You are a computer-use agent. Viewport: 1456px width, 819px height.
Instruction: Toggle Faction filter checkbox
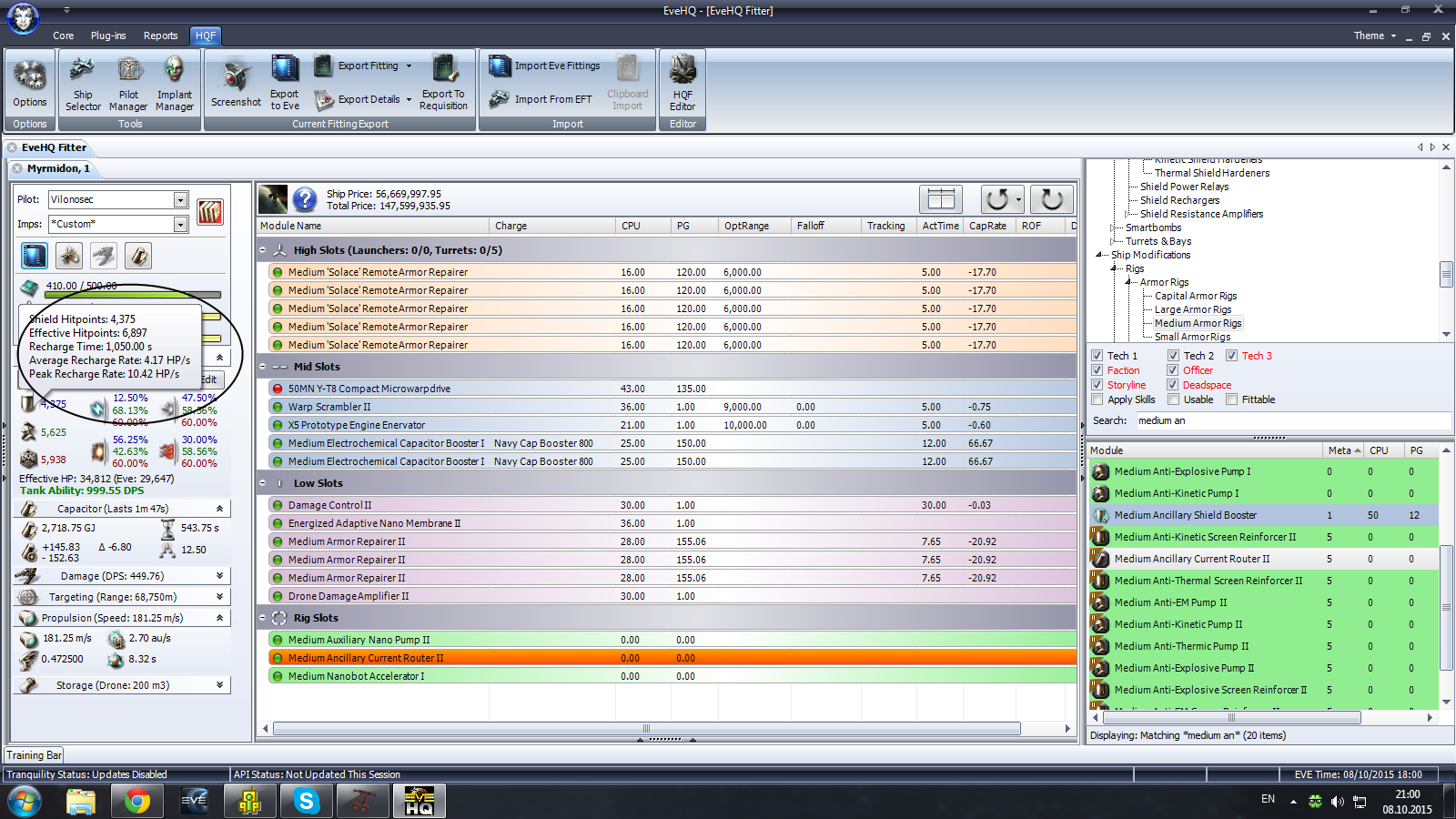[x=1097, y=370]
